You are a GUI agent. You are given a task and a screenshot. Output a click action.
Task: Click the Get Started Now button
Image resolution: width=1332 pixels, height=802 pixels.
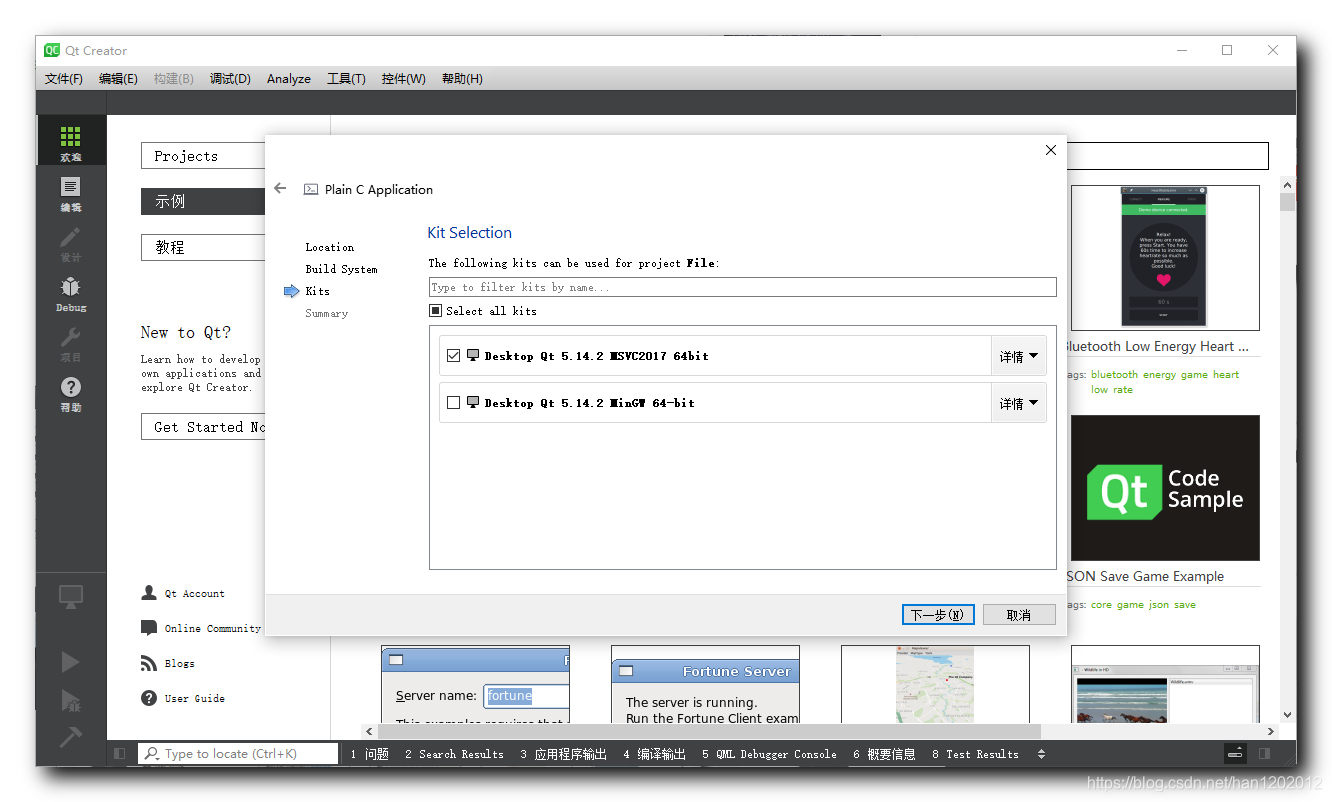tap(203, 427)
